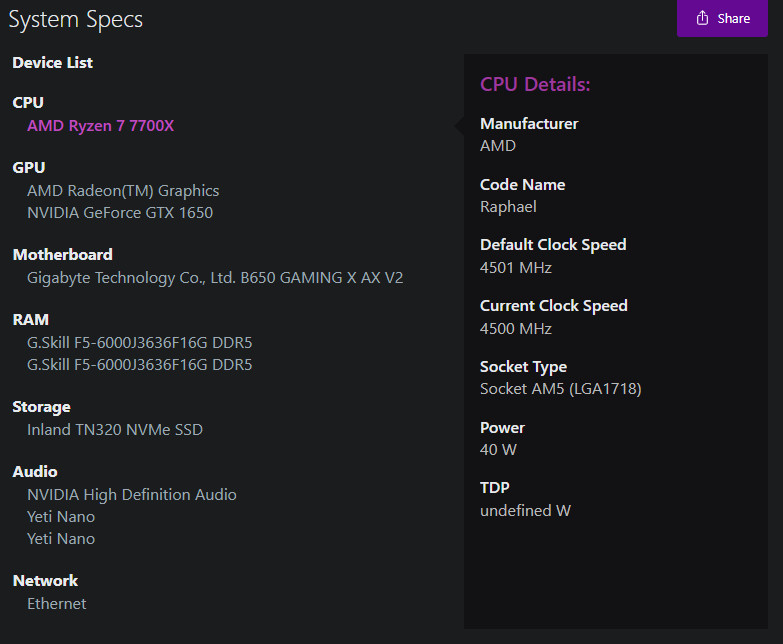Select AMD Ryzen 7 7700X in device list
This screenshot has height=644, width=783.
(100, 126)
